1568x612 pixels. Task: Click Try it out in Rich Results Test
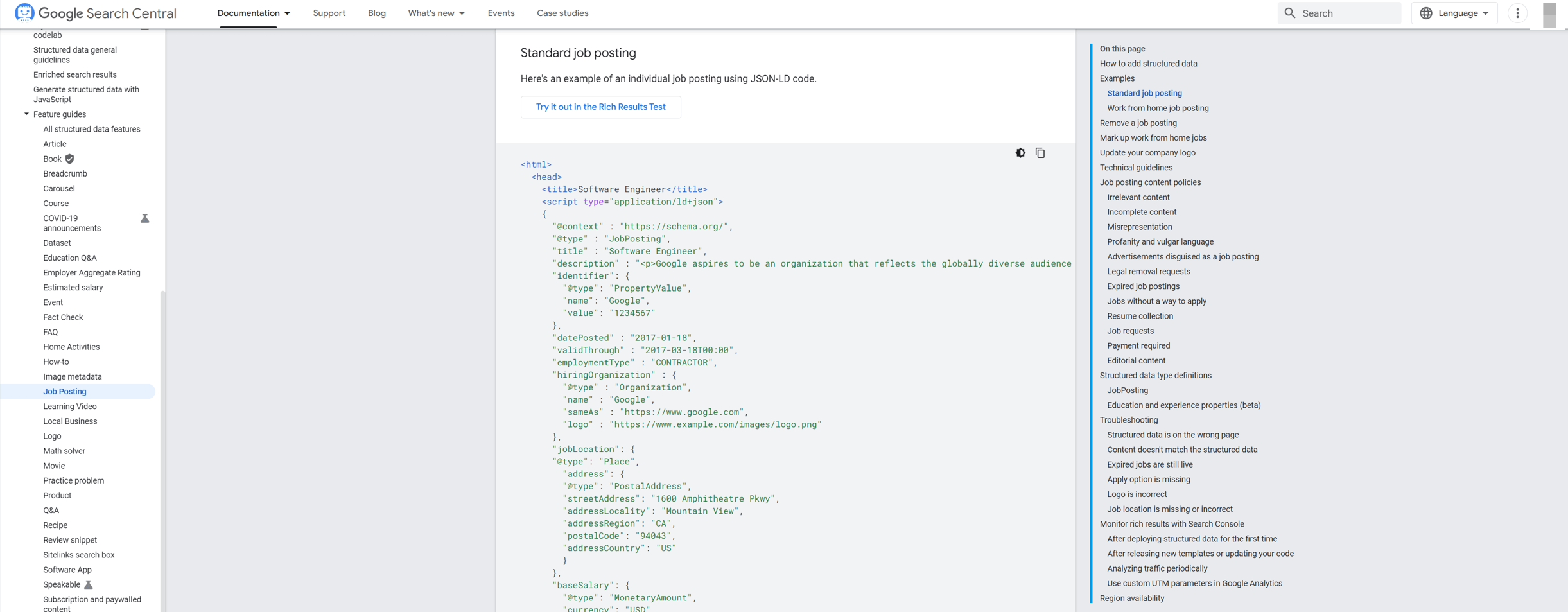(x=600, y=107)
